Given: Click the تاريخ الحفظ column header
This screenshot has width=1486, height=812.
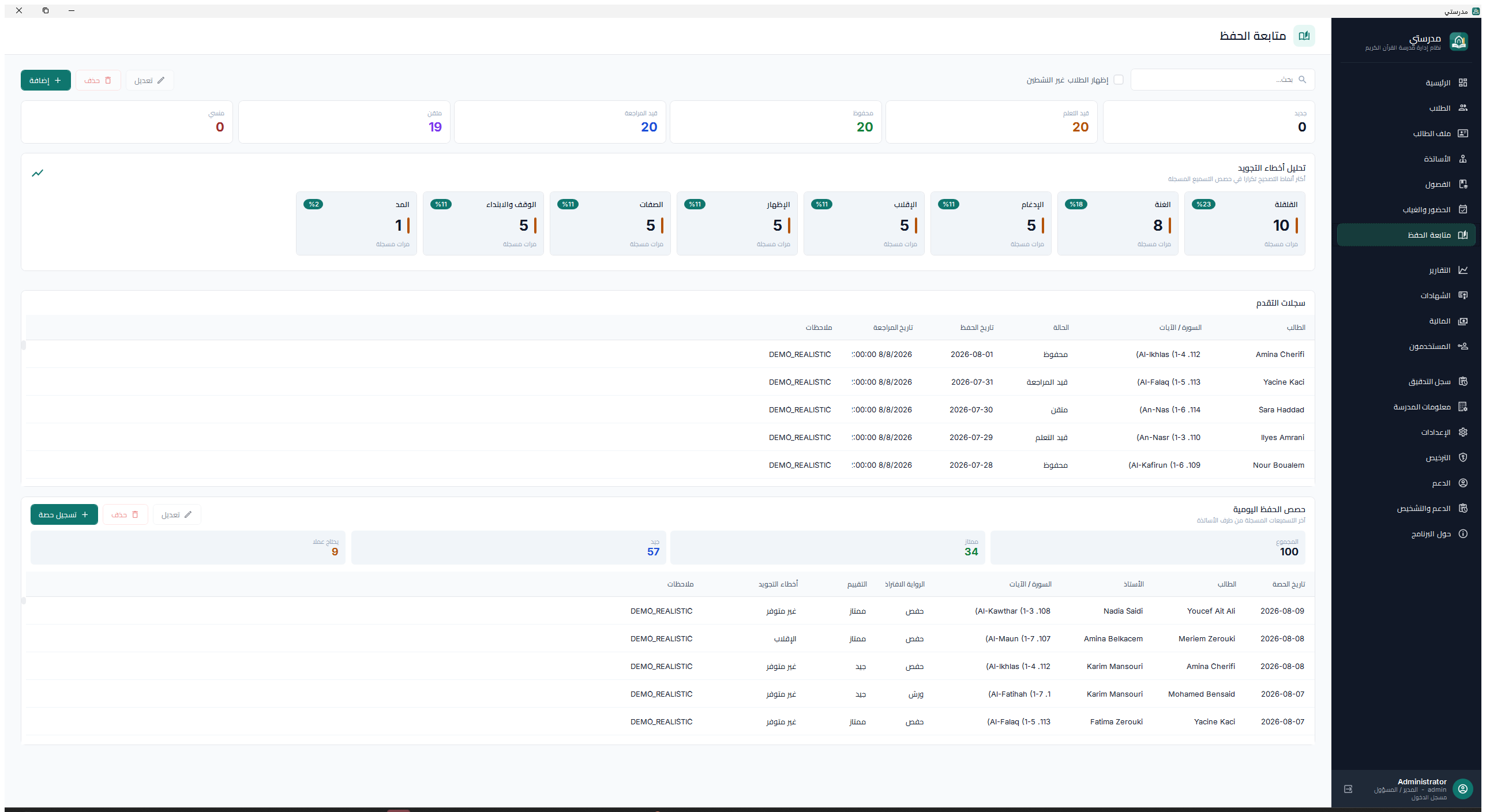Looking at the screenshot, I should pos(976,327).
